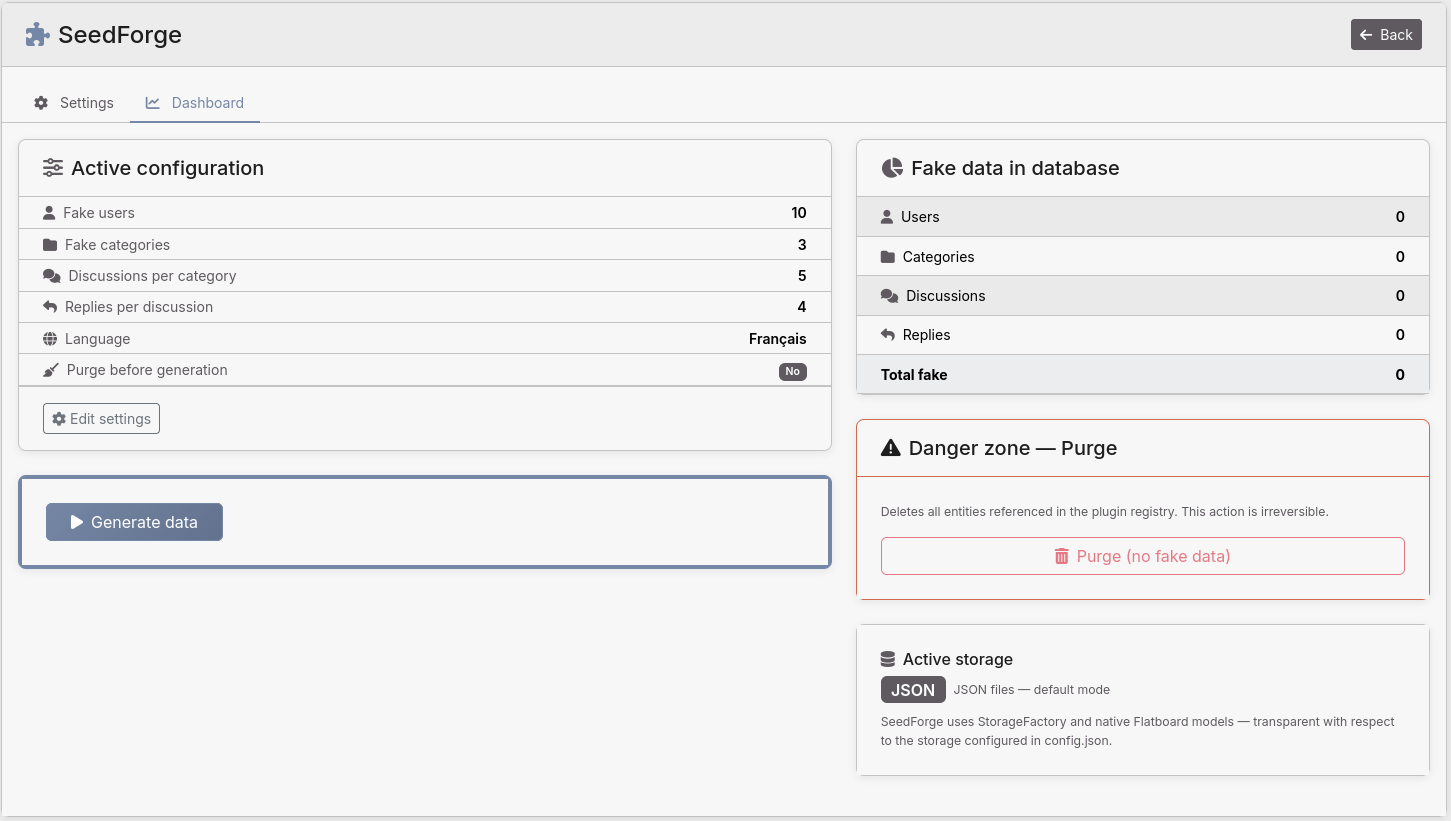Viewport: 1451px width, 821px height.
Task: Click the folder icon beside Fake categories
Action: [49, 244]
